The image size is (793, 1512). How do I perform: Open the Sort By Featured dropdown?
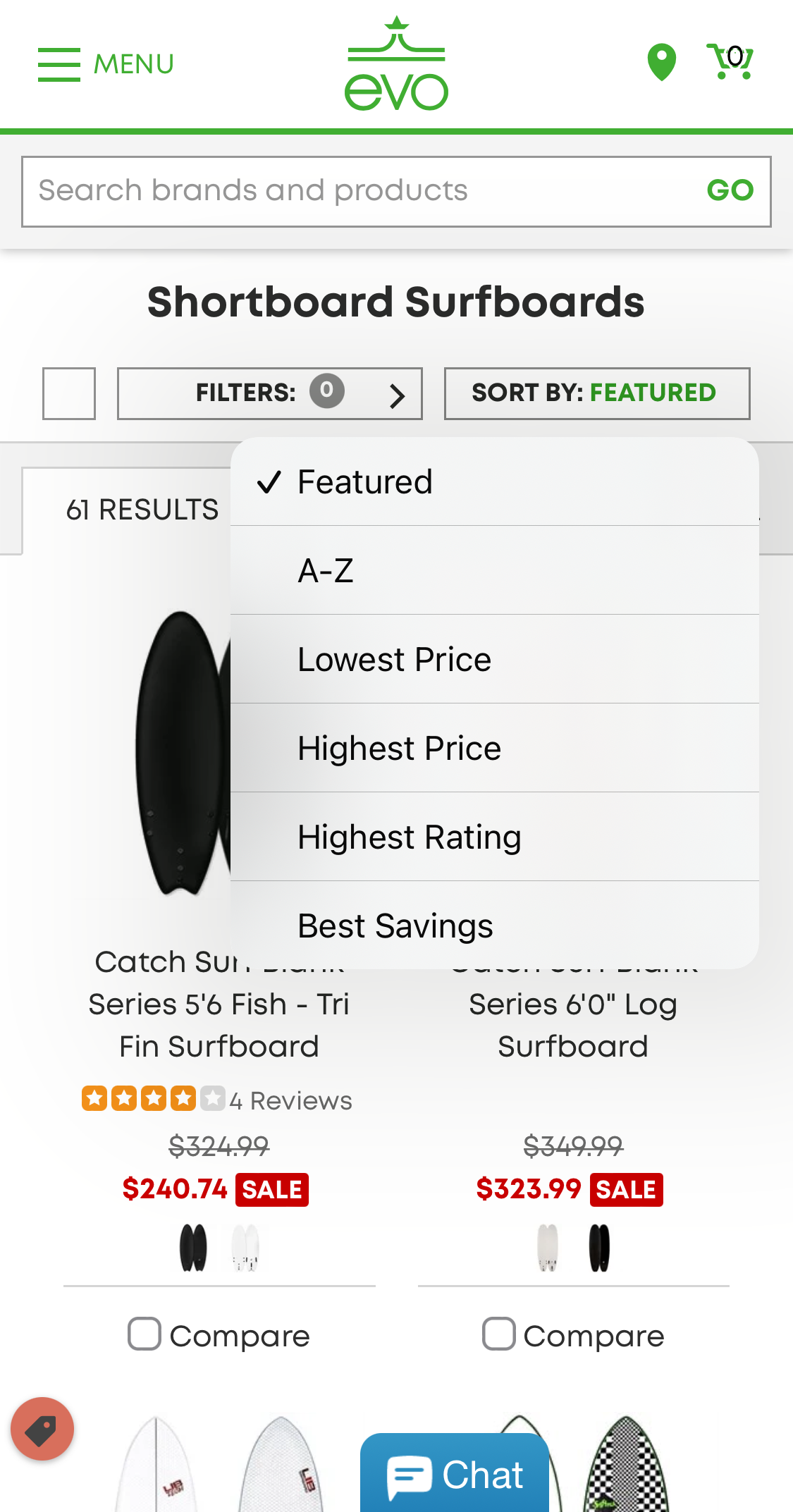coord(596,393)
